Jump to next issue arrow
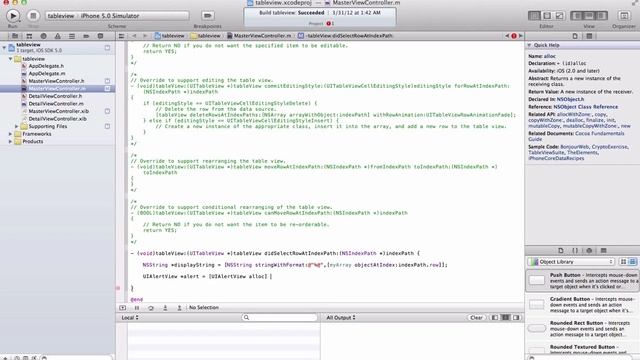Image resolution: width=640 pixels, height=360 pixels. pos(520,36)
